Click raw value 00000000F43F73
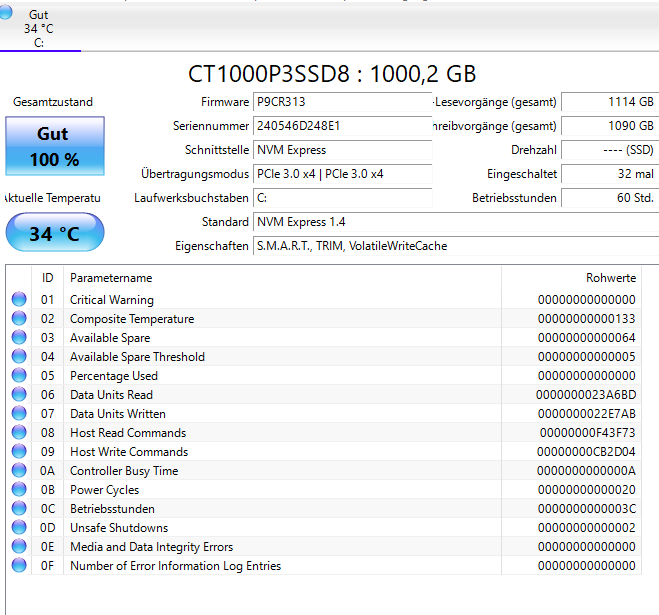The image size is (659, 615). pos(587,433)
